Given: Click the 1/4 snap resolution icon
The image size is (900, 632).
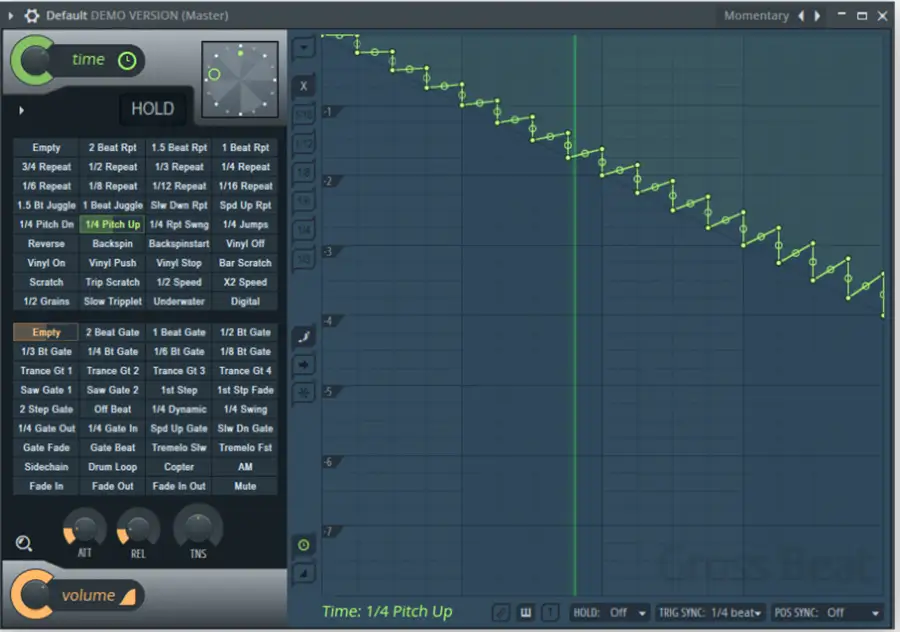Looking at the screenshot, I should point(304,228).
